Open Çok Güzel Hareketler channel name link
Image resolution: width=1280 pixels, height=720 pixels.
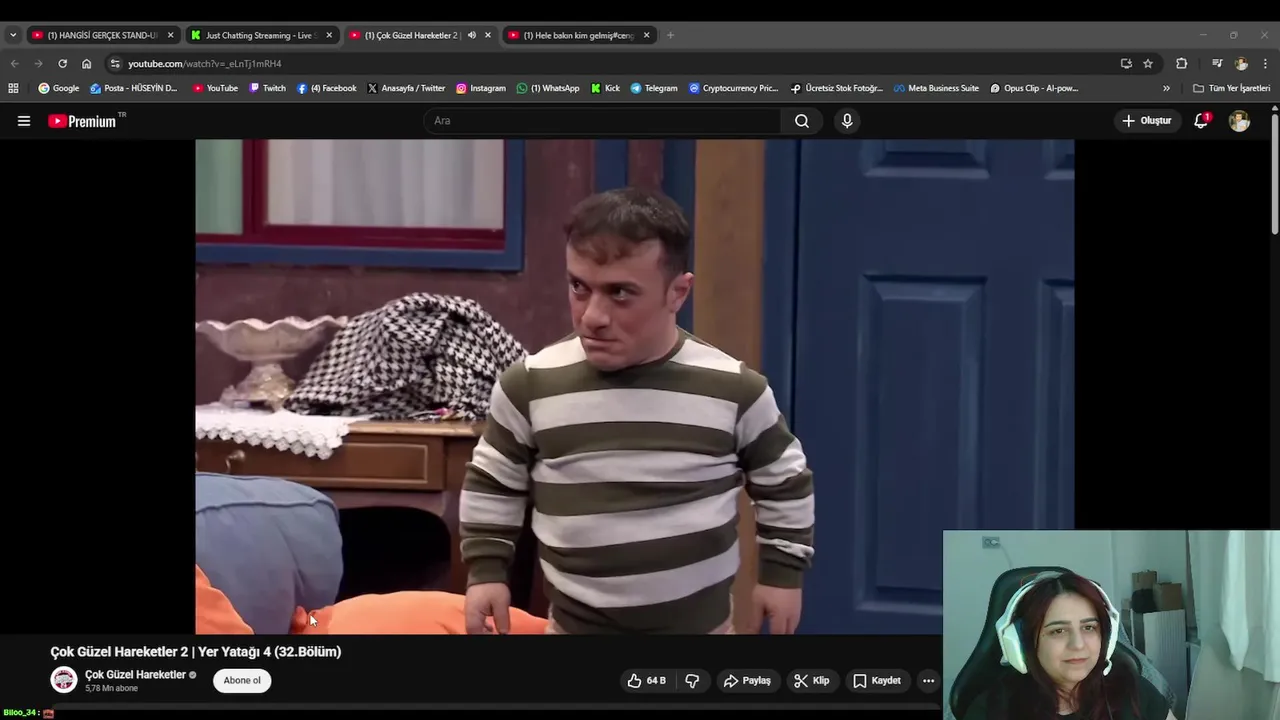coord(135,675)
